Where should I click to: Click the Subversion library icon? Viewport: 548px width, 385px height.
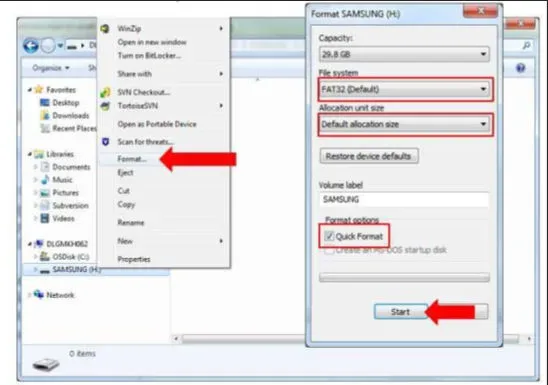[45, 206]
